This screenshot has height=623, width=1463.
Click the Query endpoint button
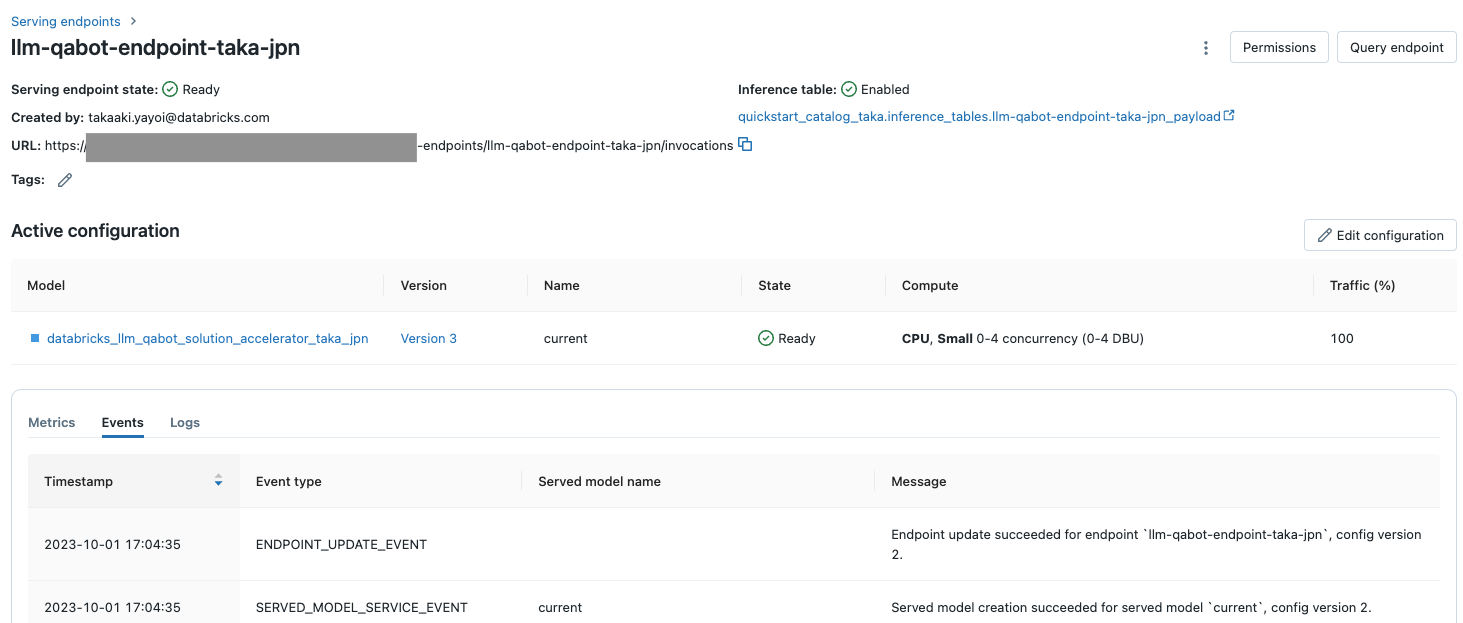tap(1396, 47)
